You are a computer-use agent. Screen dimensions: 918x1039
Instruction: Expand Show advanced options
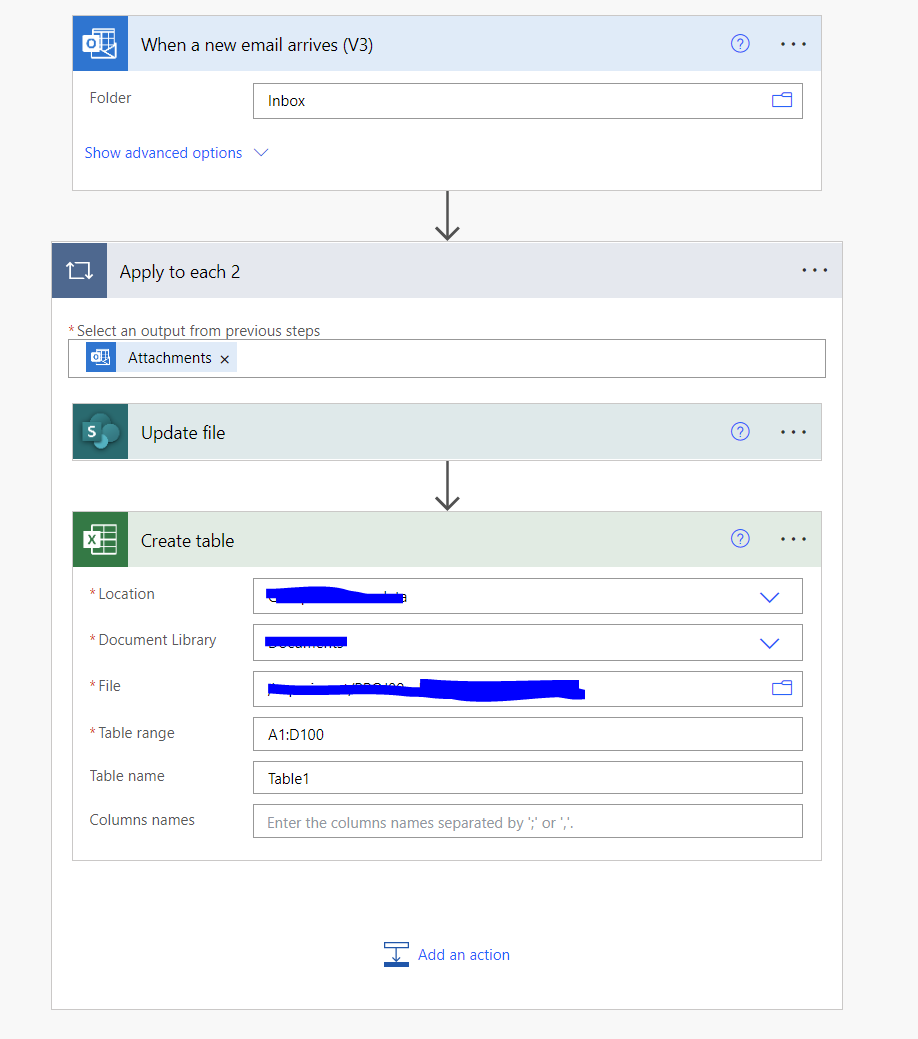(163, 152)
